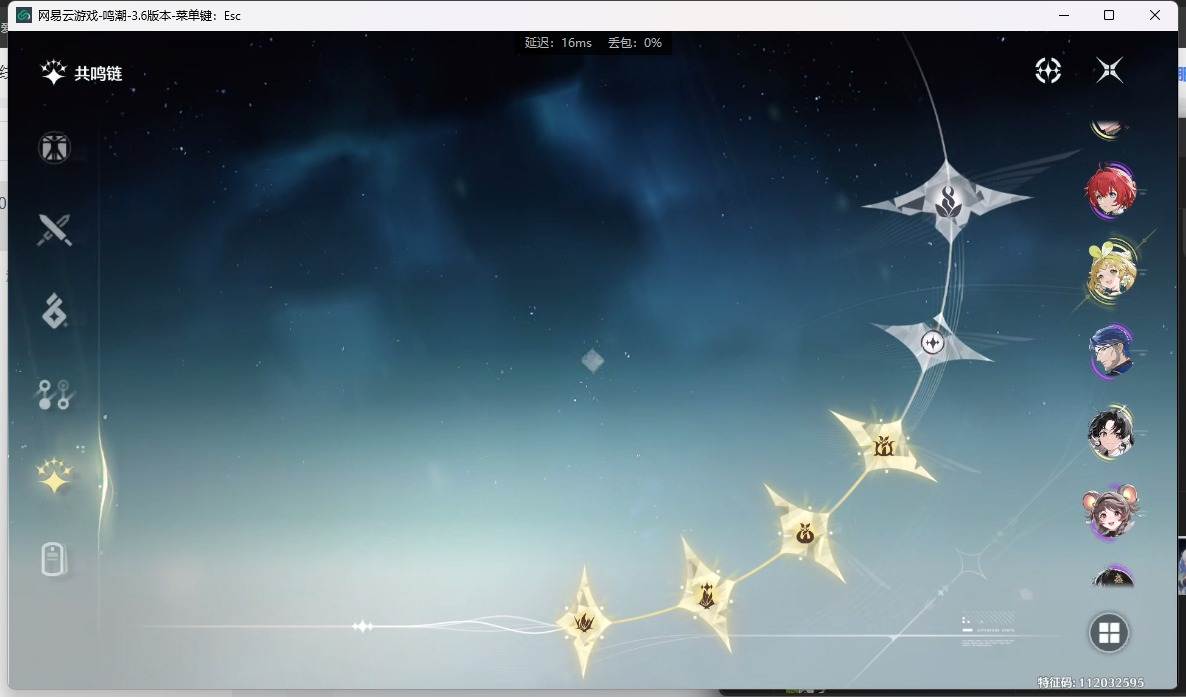1186x697 pixels.
Task: Select the third golden chain node
Action: [805, 534]
